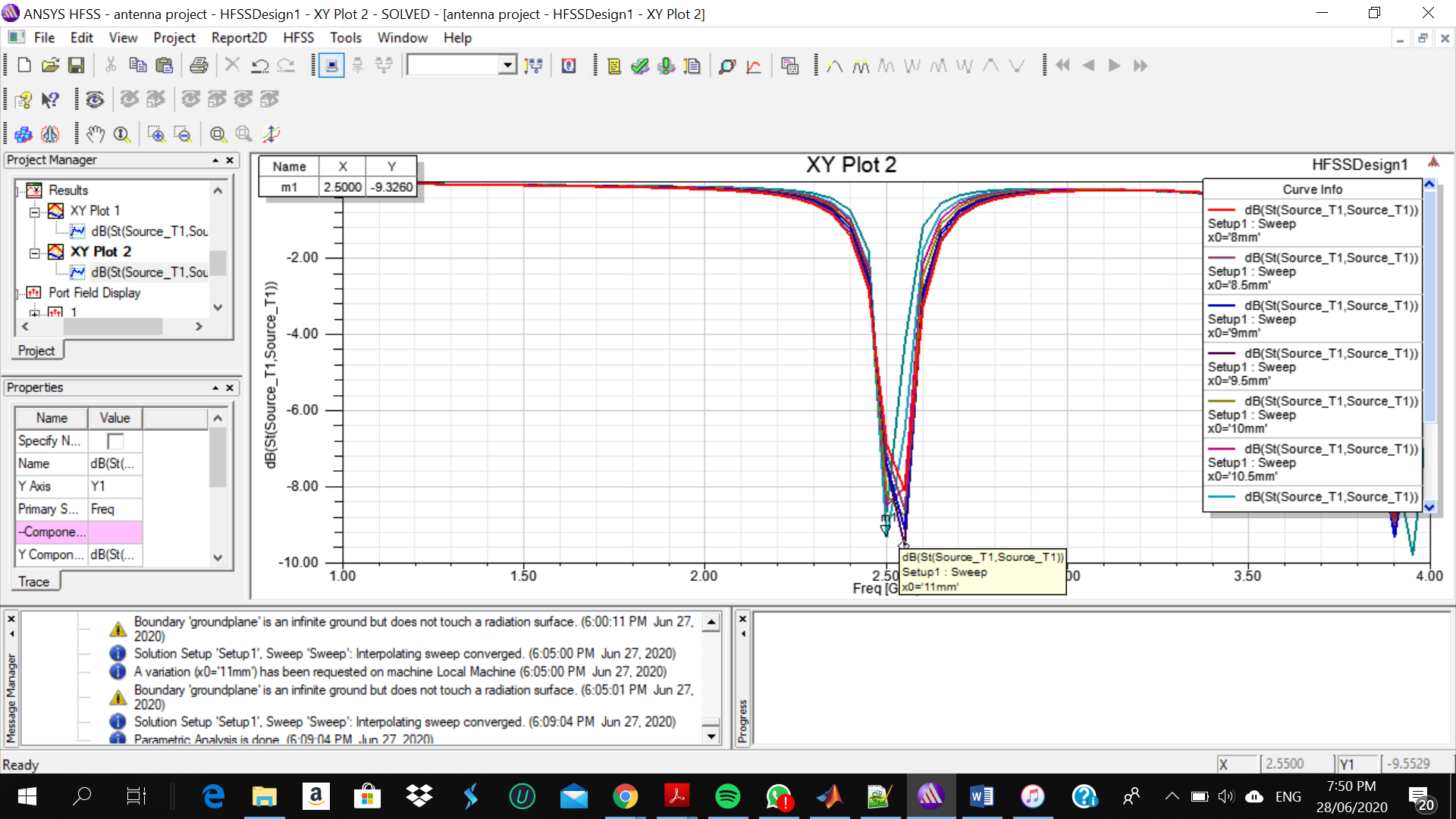Image resolution: width=1456 pixels, height=819 pixels.
Task: Open the HFSS menu
Action: pyautogui.click(x=298, y=38)
